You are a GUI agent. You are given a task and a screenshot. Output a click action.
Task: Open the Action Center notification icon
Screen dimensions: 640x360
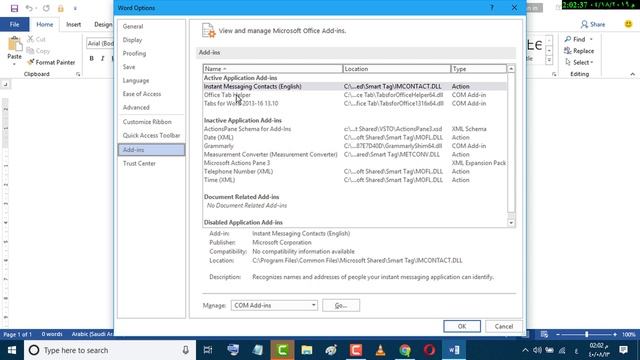coord(623,350)
